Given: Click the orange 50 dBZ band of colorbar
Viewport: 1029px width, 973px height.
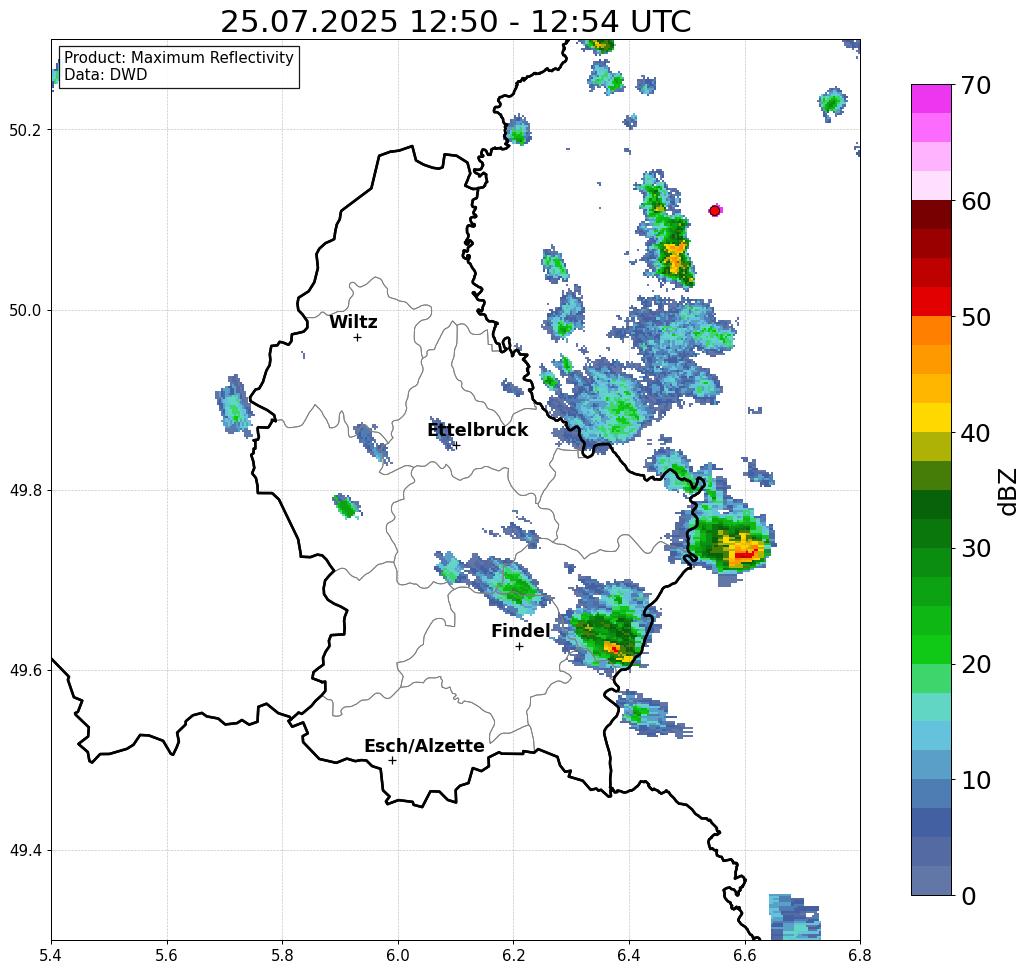Looking at the screenshot, I should tap(931, 330).
